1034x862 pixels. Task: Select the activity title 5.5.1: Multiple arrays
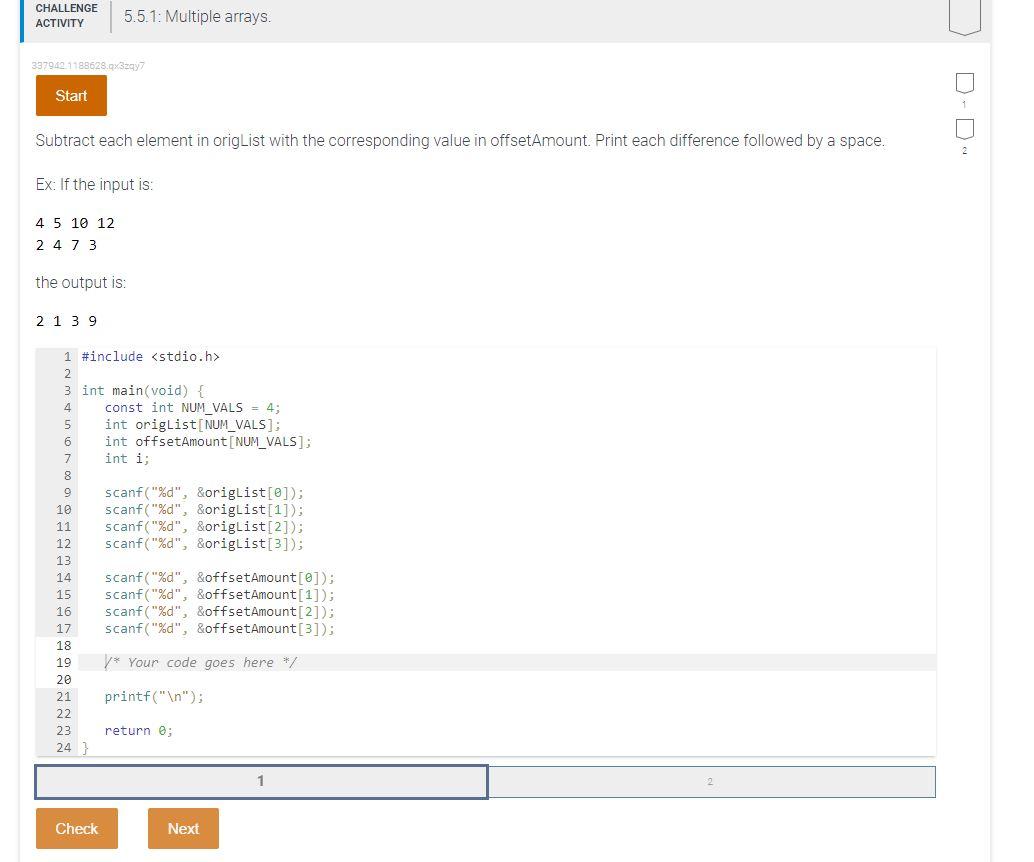(197, 16)
